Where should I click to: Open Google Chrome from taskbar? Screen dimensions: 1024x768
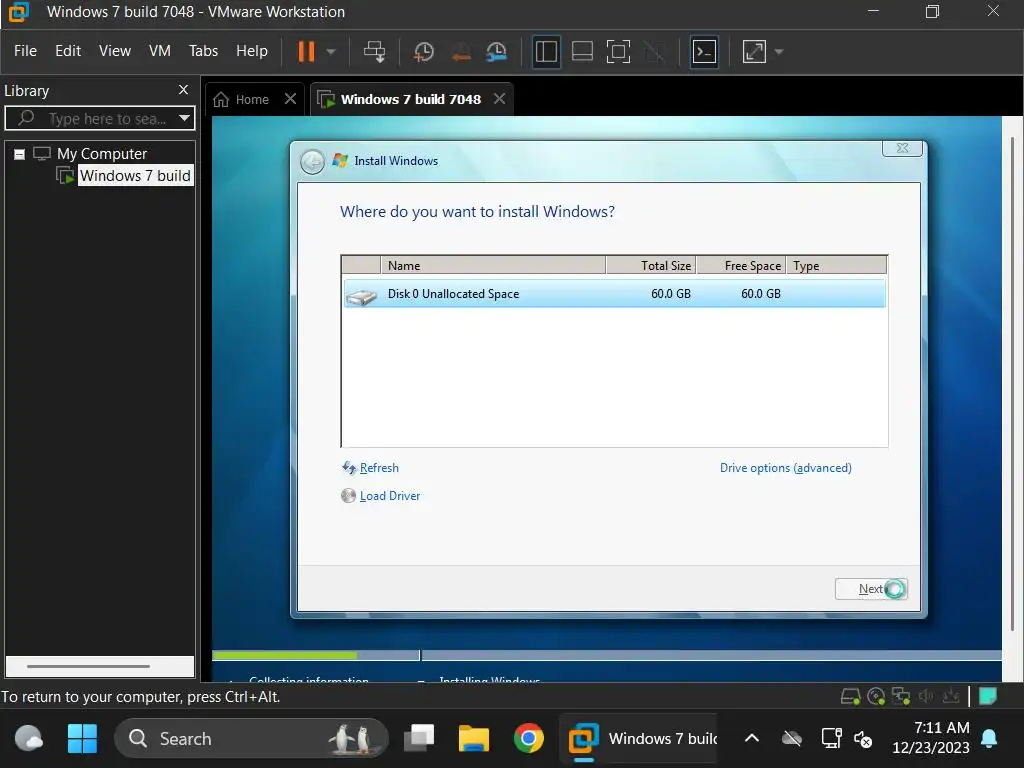[528, 739]
